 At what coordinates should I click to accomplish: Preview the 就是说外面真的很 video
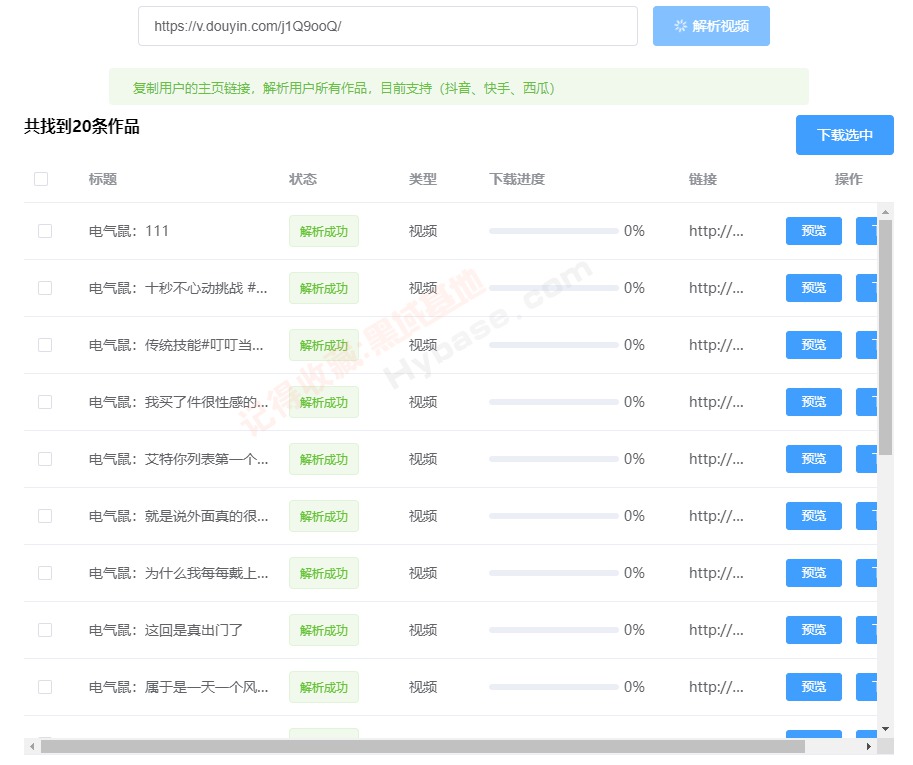pos(813,516)
